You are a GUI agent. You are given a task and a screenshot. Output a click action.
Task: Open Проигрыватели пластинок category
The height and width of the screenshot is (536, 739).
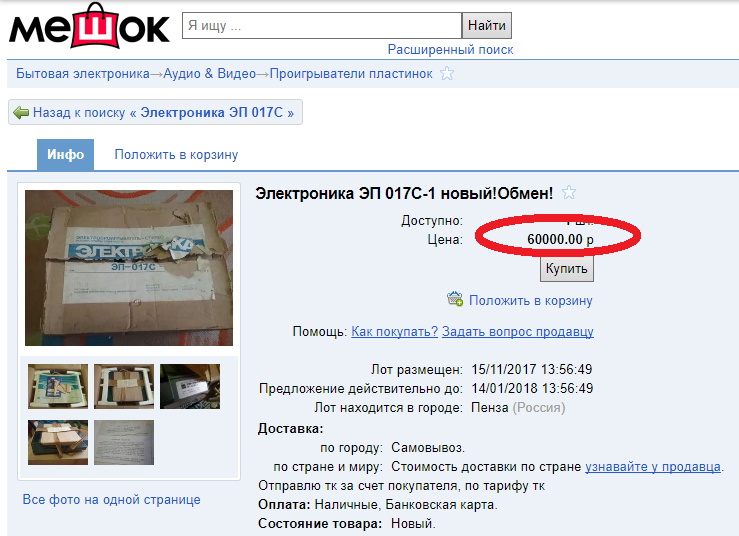[351, 74]
